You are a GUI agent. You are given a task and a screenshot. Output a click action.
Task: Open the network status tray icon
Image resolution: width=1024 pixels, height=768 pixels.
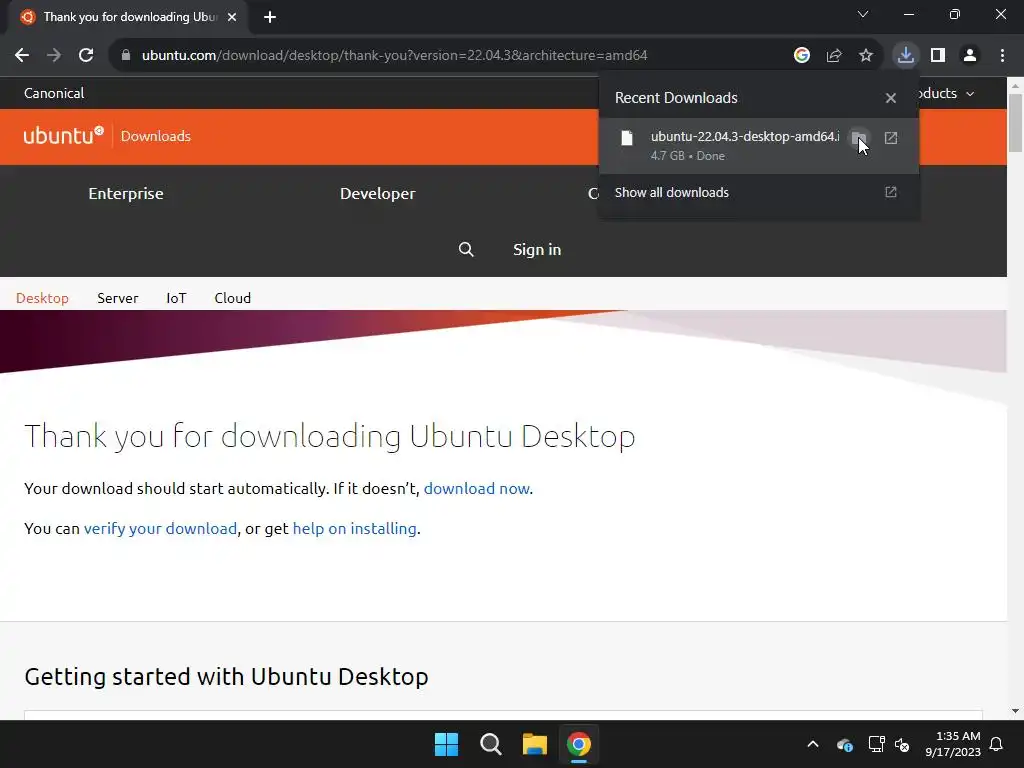click(x=876, y=744)
